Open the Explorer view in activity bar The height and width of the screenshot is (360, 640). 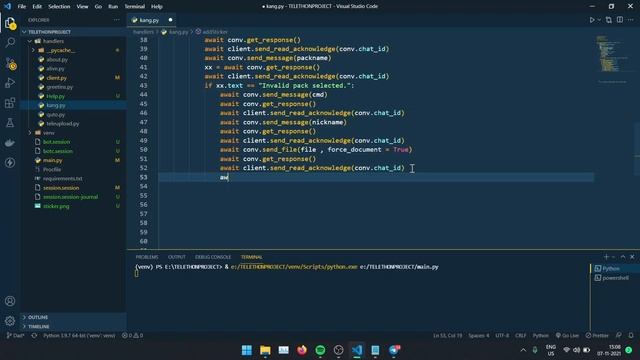click(x=10, y=23)
